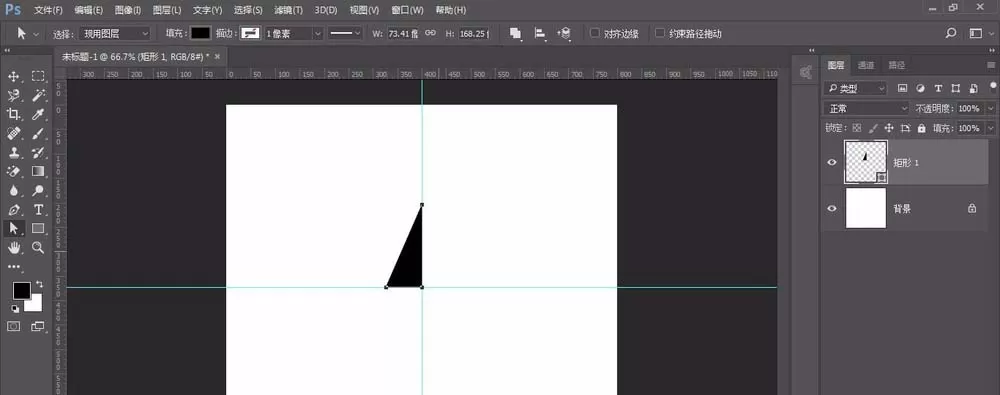Select the Hand tool
1000x395 pixels.
[13, 248]
